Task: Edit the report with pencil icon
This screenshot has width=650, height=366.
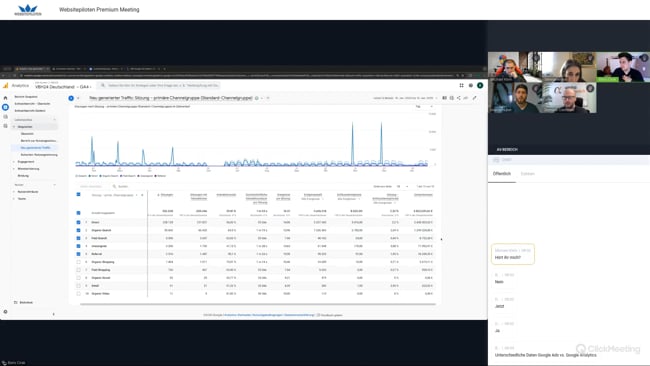Action: (x=475, y=98)
